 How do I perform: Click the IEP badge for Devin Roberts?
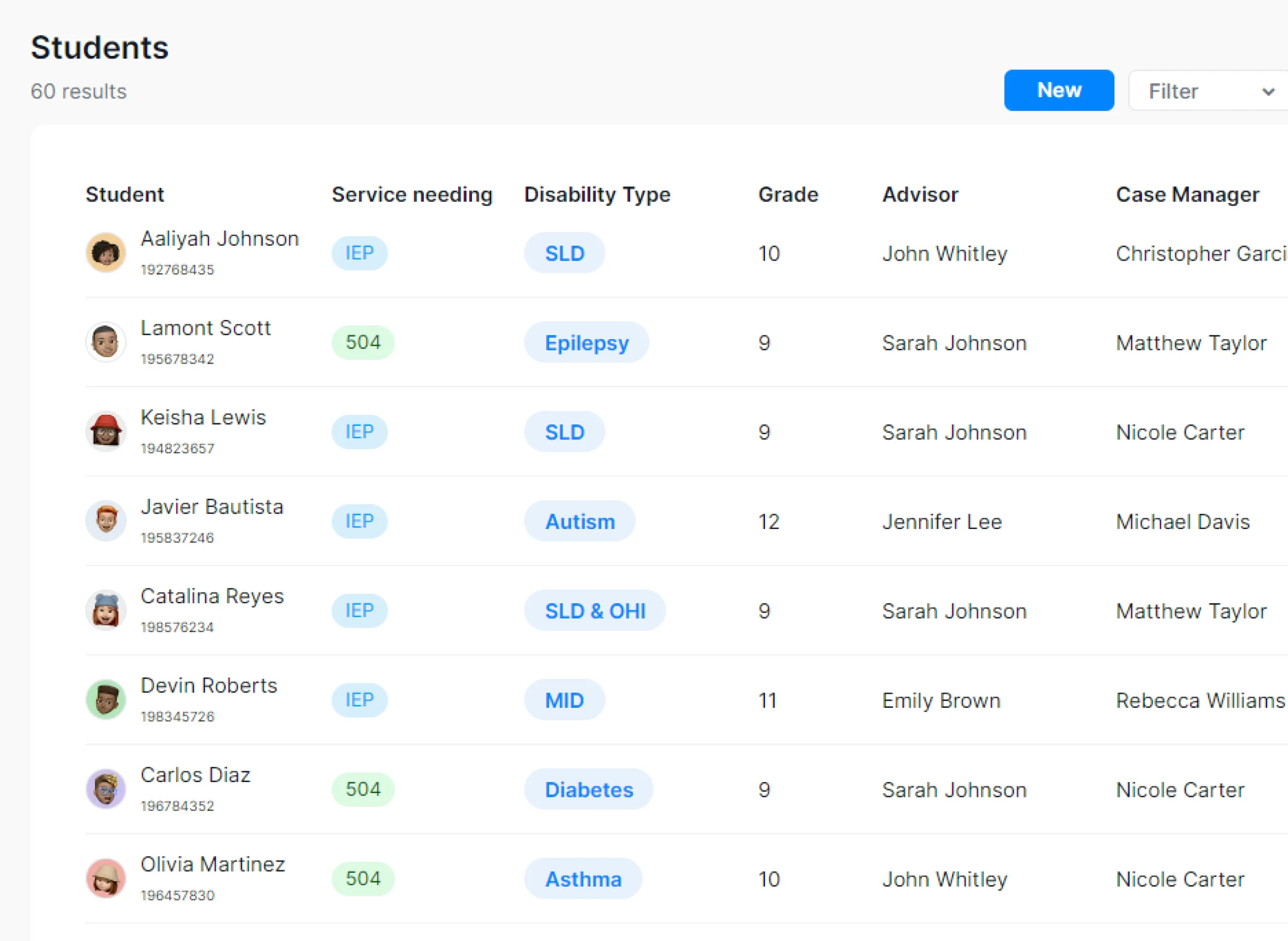360,700
